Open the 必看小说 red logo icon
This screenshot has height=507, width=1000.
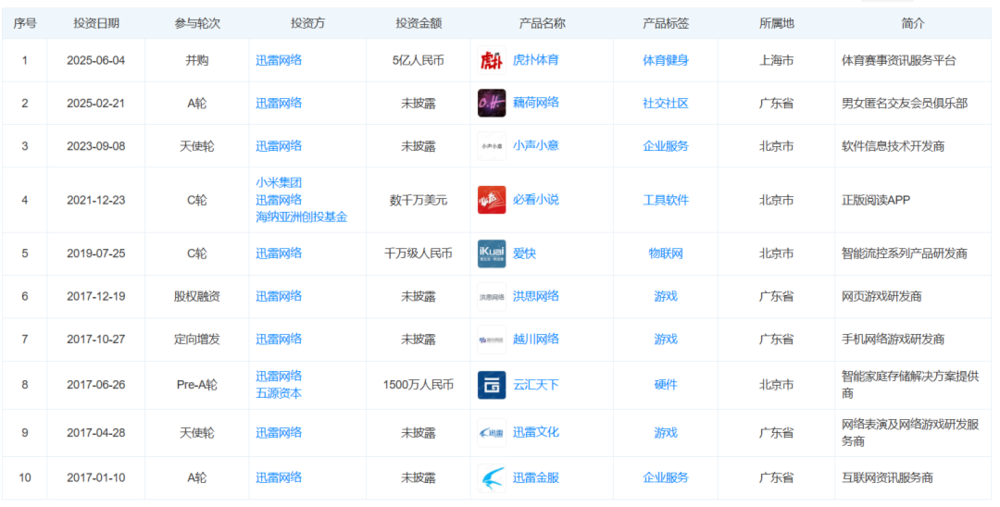491,200
